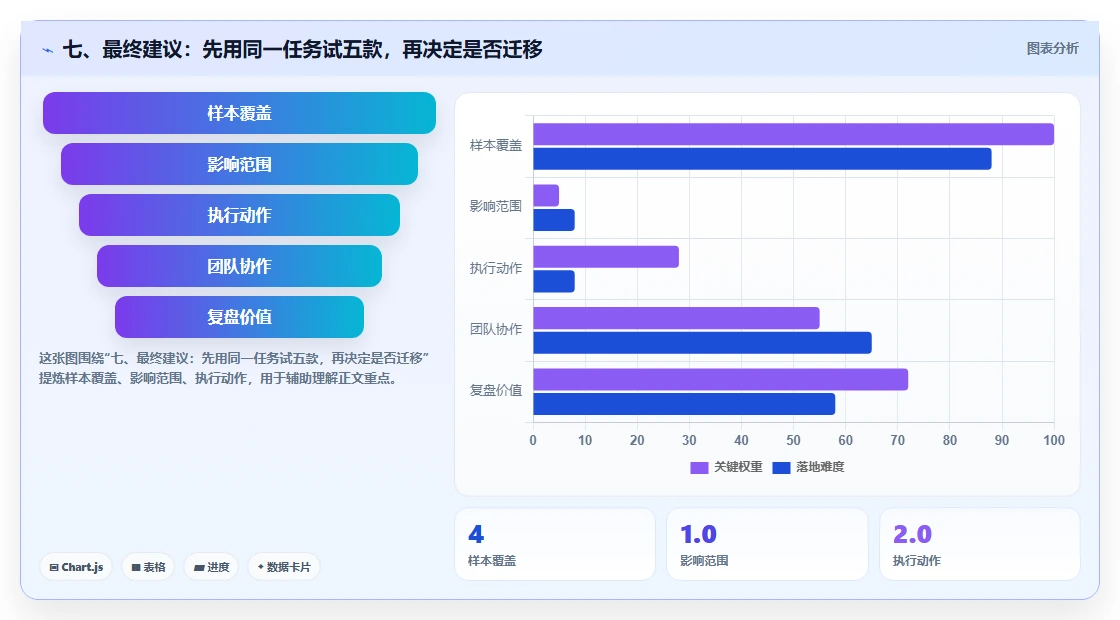Click the Chart.js tag chip
Screen dimensions: 1120x620
[76, 567]
